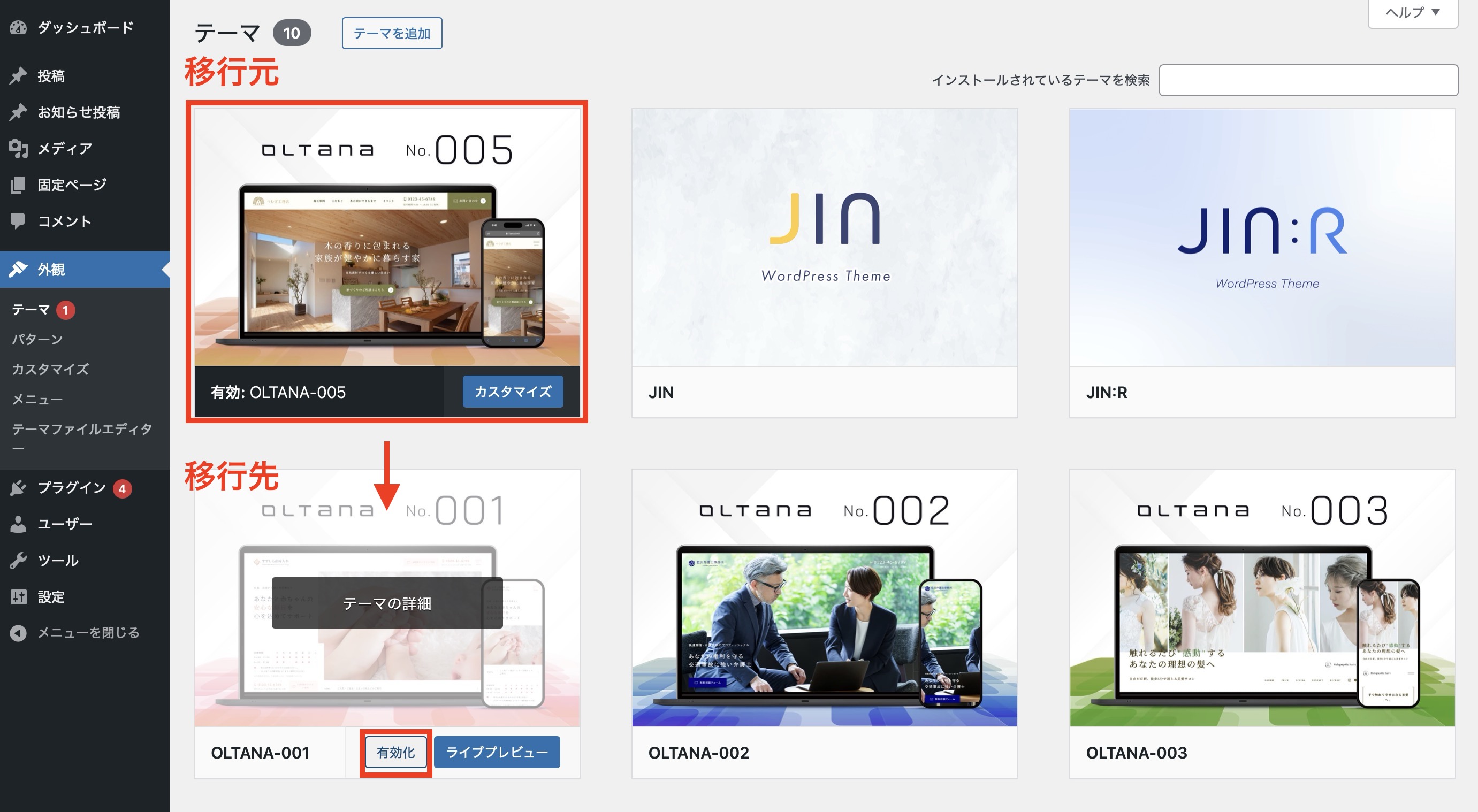Click the pushpin icon beside 投稿
This screenshot has height=812, width=1478.
18,76
